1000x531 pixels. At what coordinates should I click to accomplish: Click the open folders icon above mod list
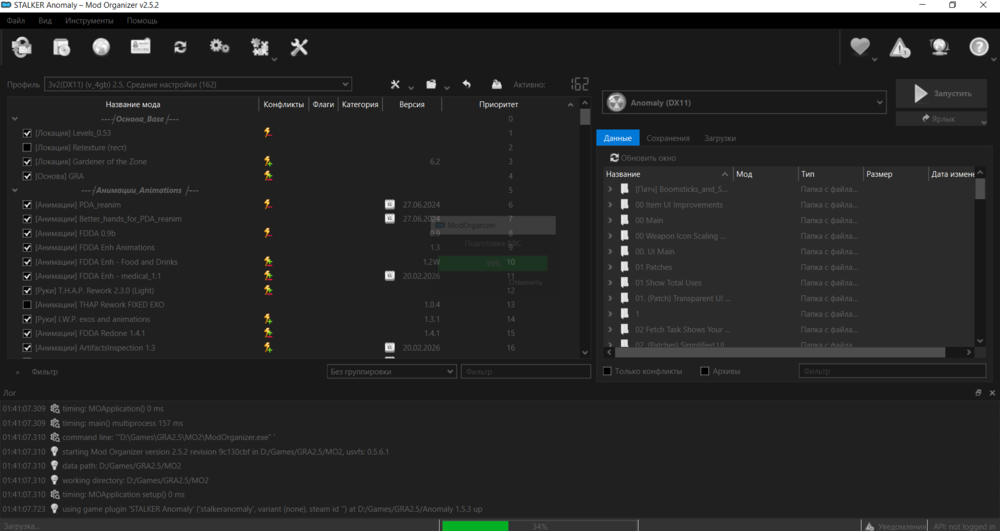tap(432, 84)
